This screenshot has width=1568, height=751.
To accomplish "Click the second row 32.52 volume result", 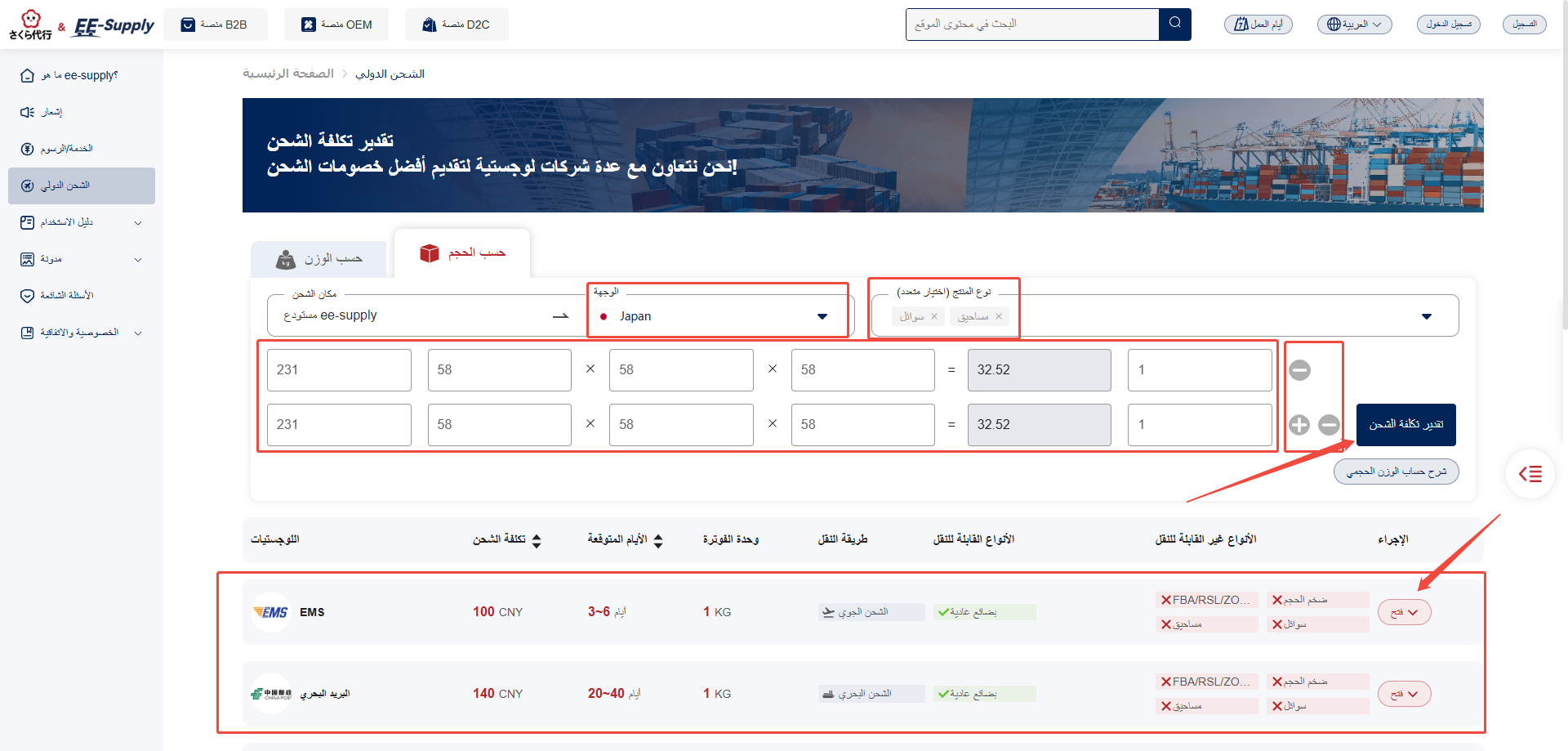I will [1040, 425].
